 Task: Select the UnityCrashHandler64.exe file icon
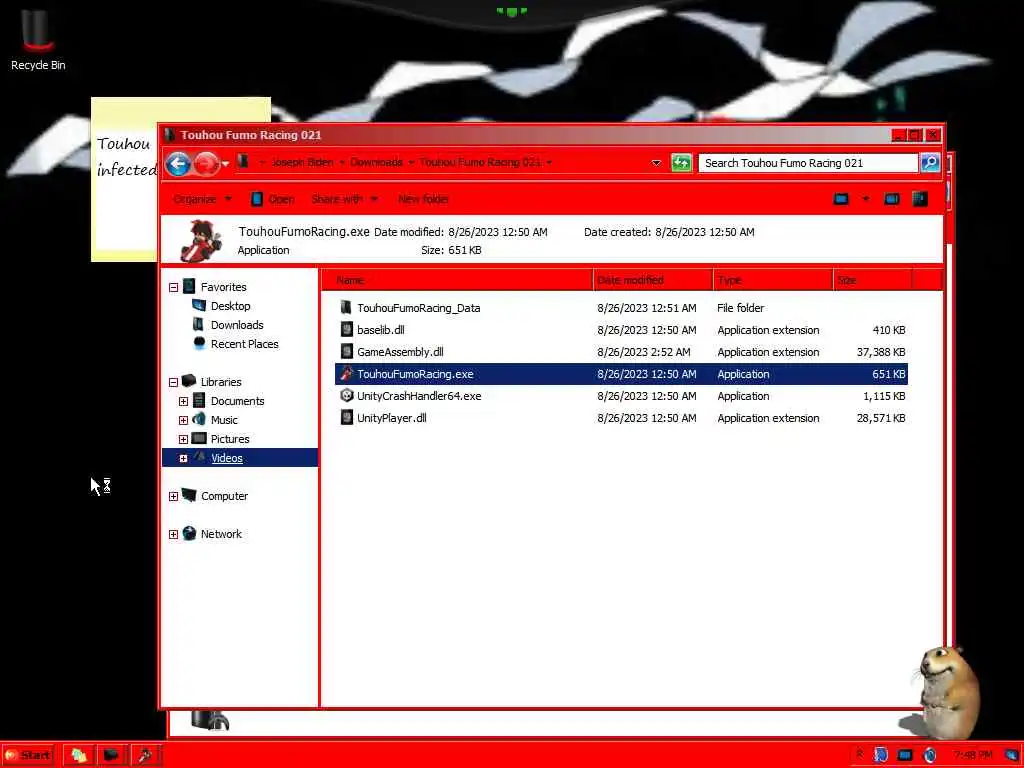point(347,396)
